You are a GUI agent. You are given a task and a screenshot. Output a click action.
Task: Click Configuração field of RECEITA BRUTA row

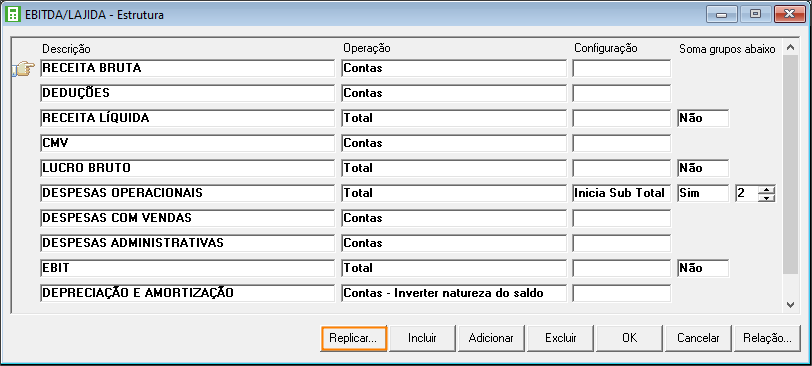621,68
